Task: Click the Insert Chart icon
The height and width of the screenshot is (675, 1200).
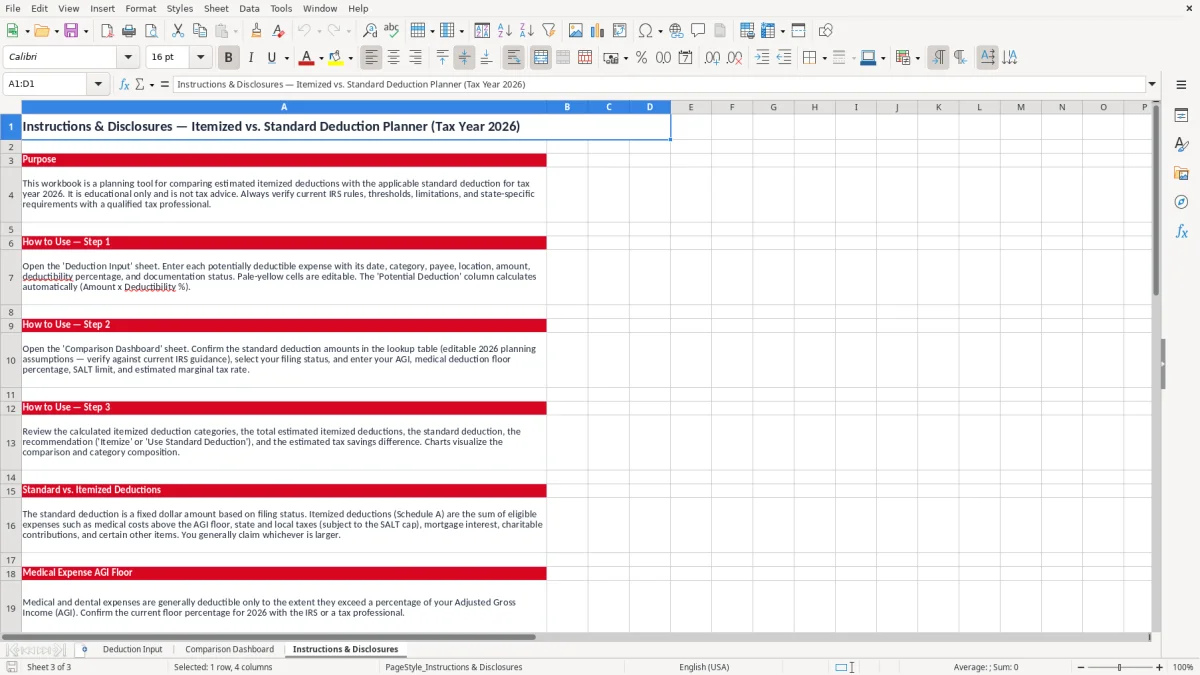Action: pos(598,31)
